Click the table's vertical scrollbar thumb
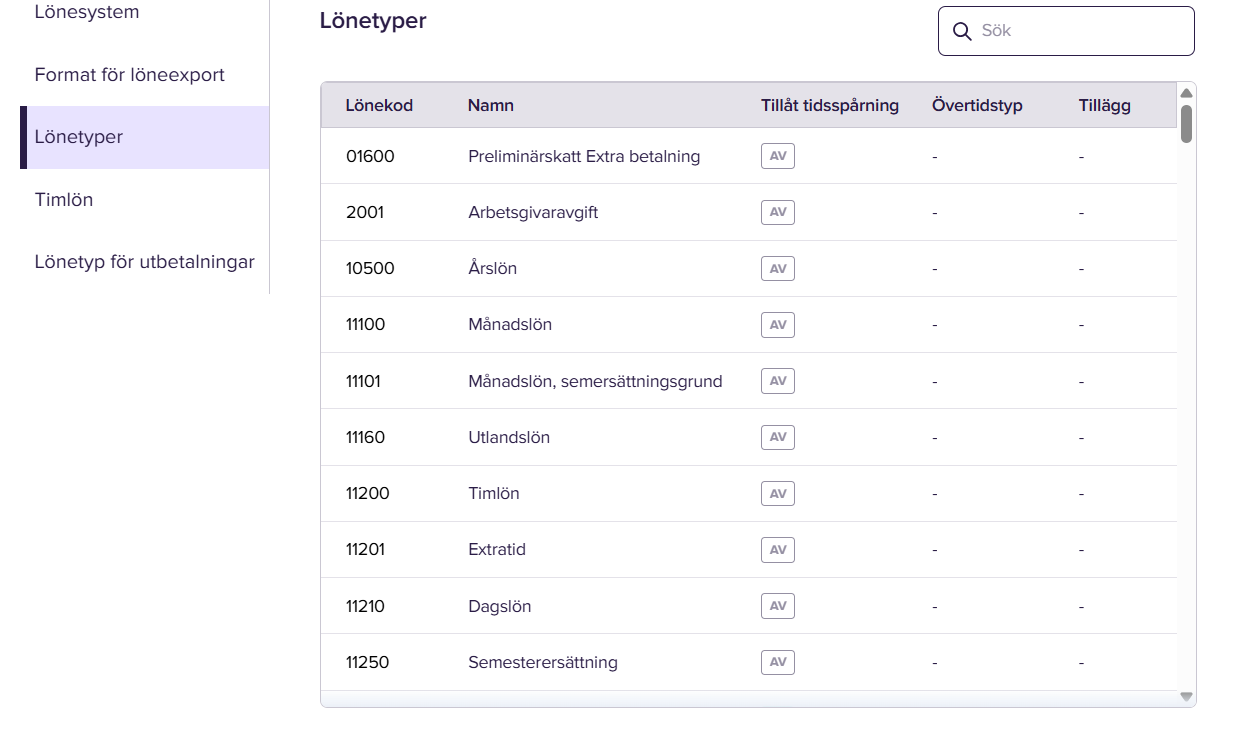1237x730 pixels. (x=1187, y=123)
